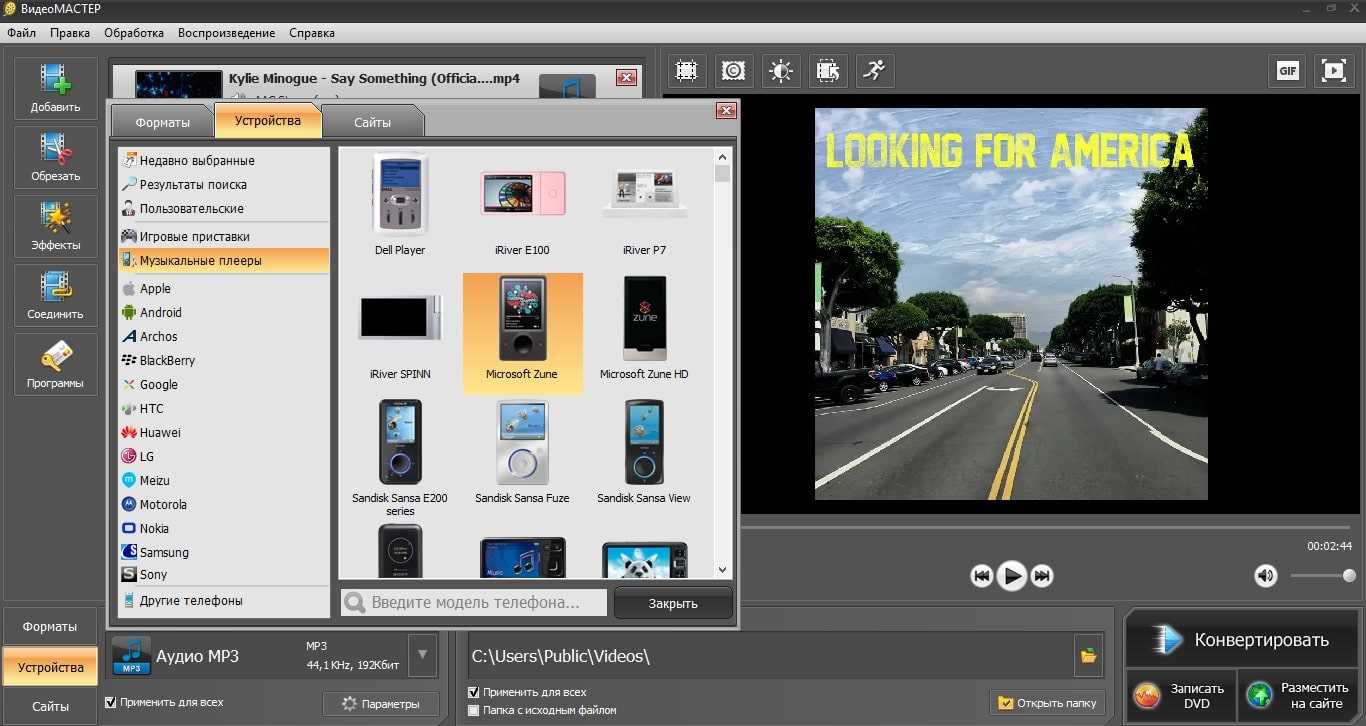Click Устройства tab in popup

click(268, 120)
